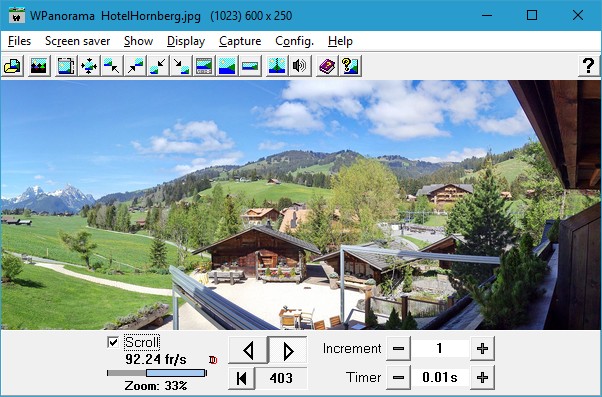Move the window to the top-left corner icon
The height and width of the screenshot is (397, 602).
pos(112,66)
